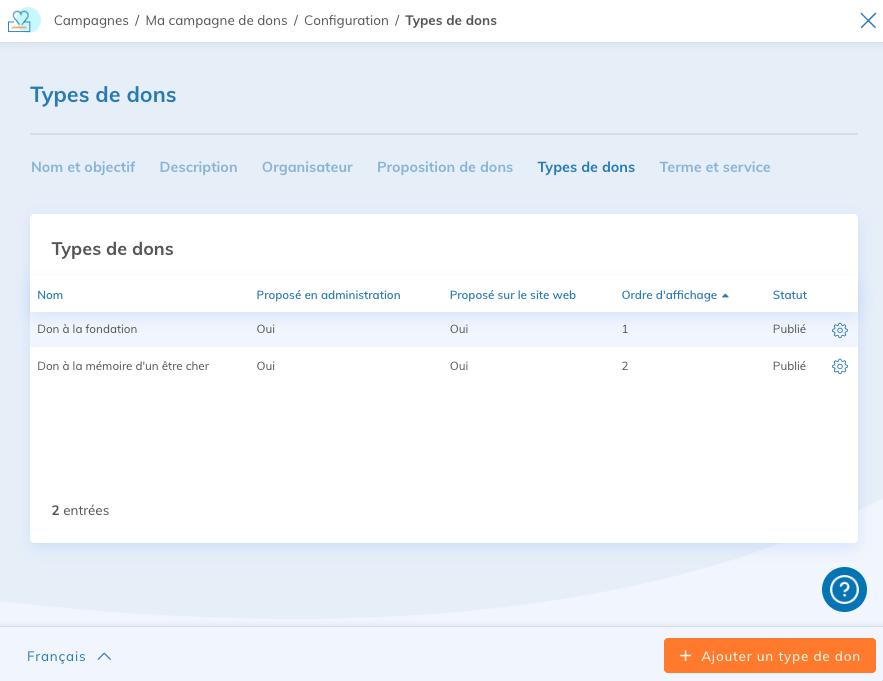Select the active Types de dons tab
The width and height of the screenshot is (883, 681).
586,167
